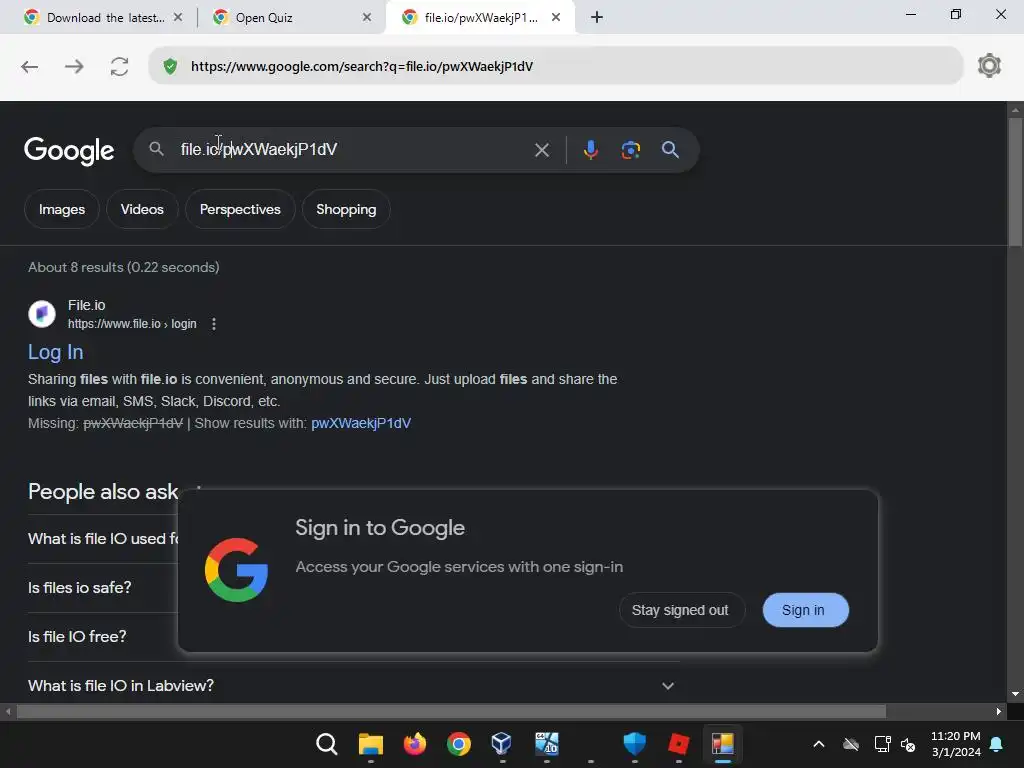This screenshot has height=768, width=1024.
Task: Open notifications bell icon
Action: tap(997, 744)
